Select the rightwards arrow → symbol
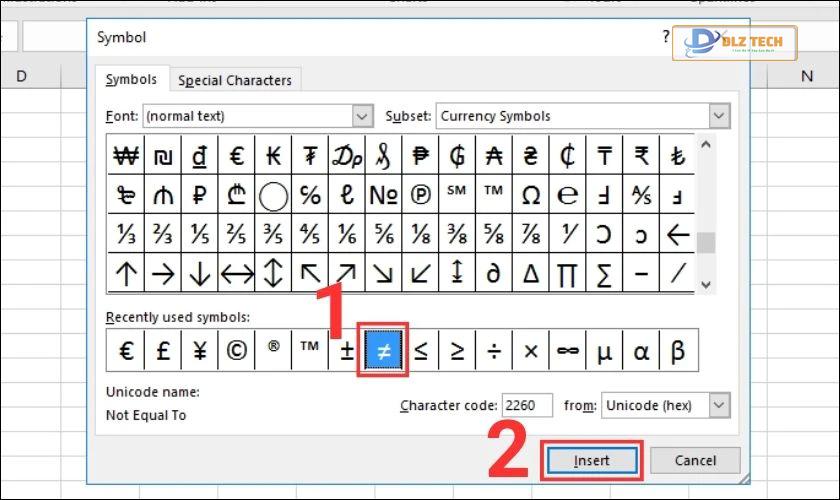Screen dimensions: 840x500 (163, 273)
